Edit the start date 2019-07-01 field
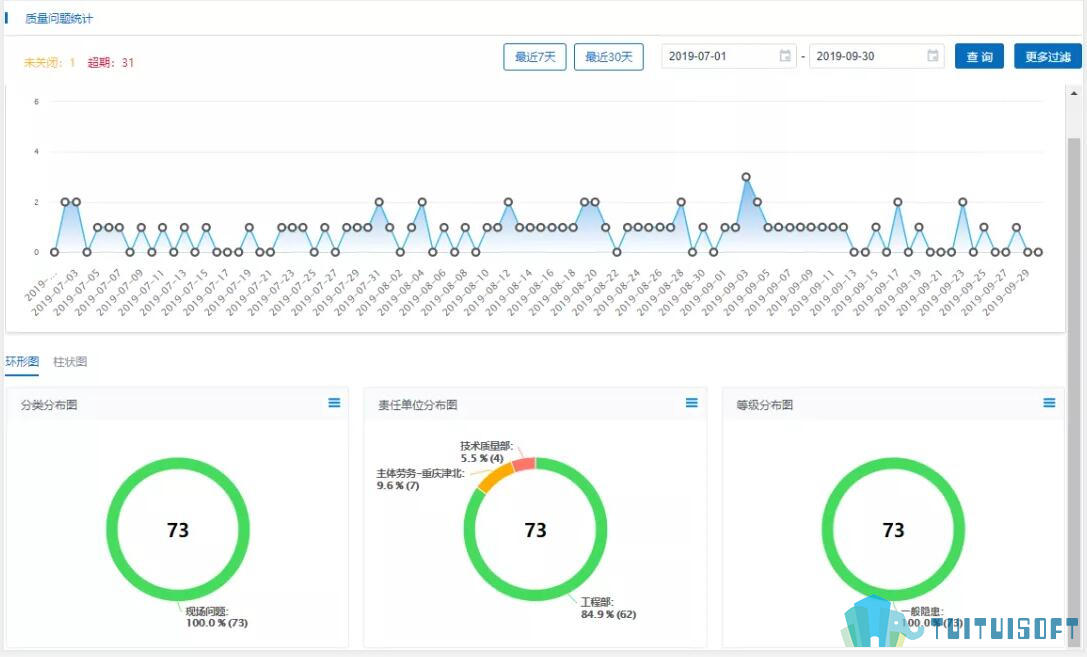The image size is (1087, 657). point(729,56)
